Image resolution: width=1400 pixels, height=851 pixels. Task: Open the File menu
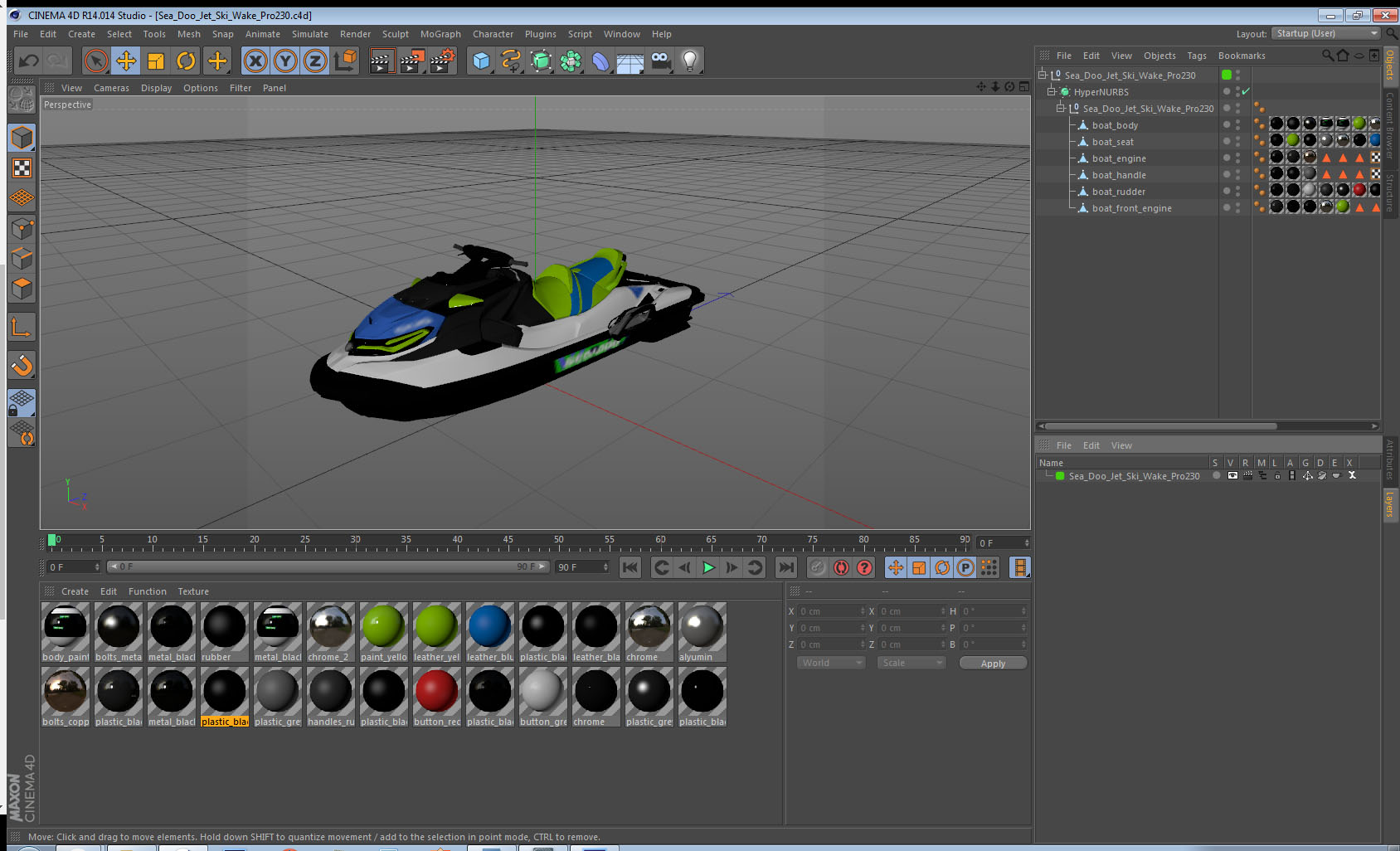click(x=21, y=34)
